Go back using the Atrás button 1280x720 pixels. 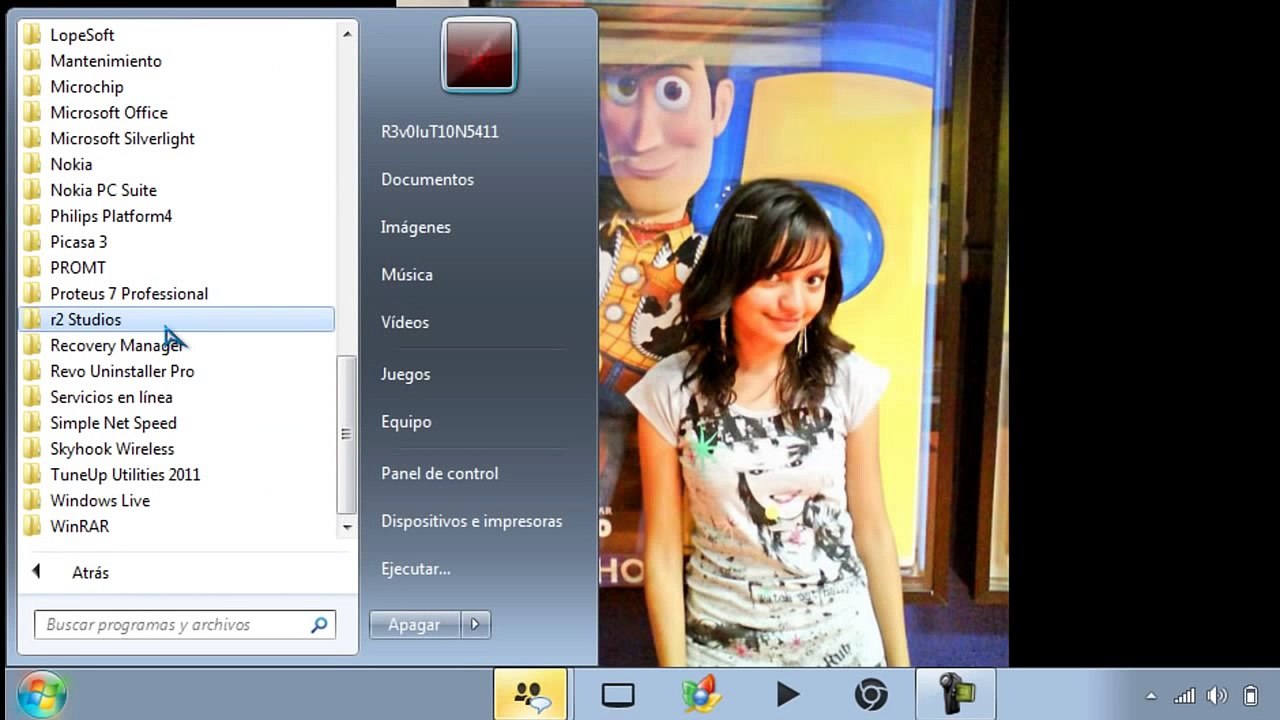coord(89,573)
